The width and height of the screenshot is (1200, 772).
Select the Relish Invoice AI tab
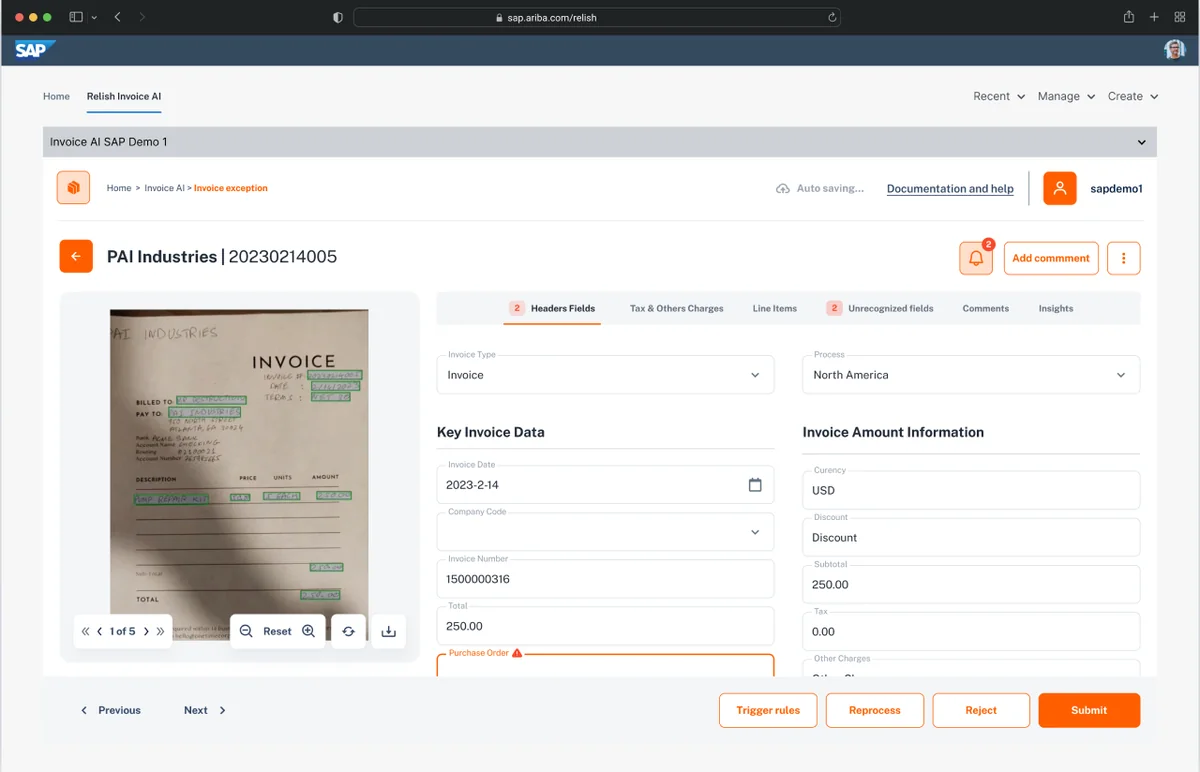pos(124,96)
